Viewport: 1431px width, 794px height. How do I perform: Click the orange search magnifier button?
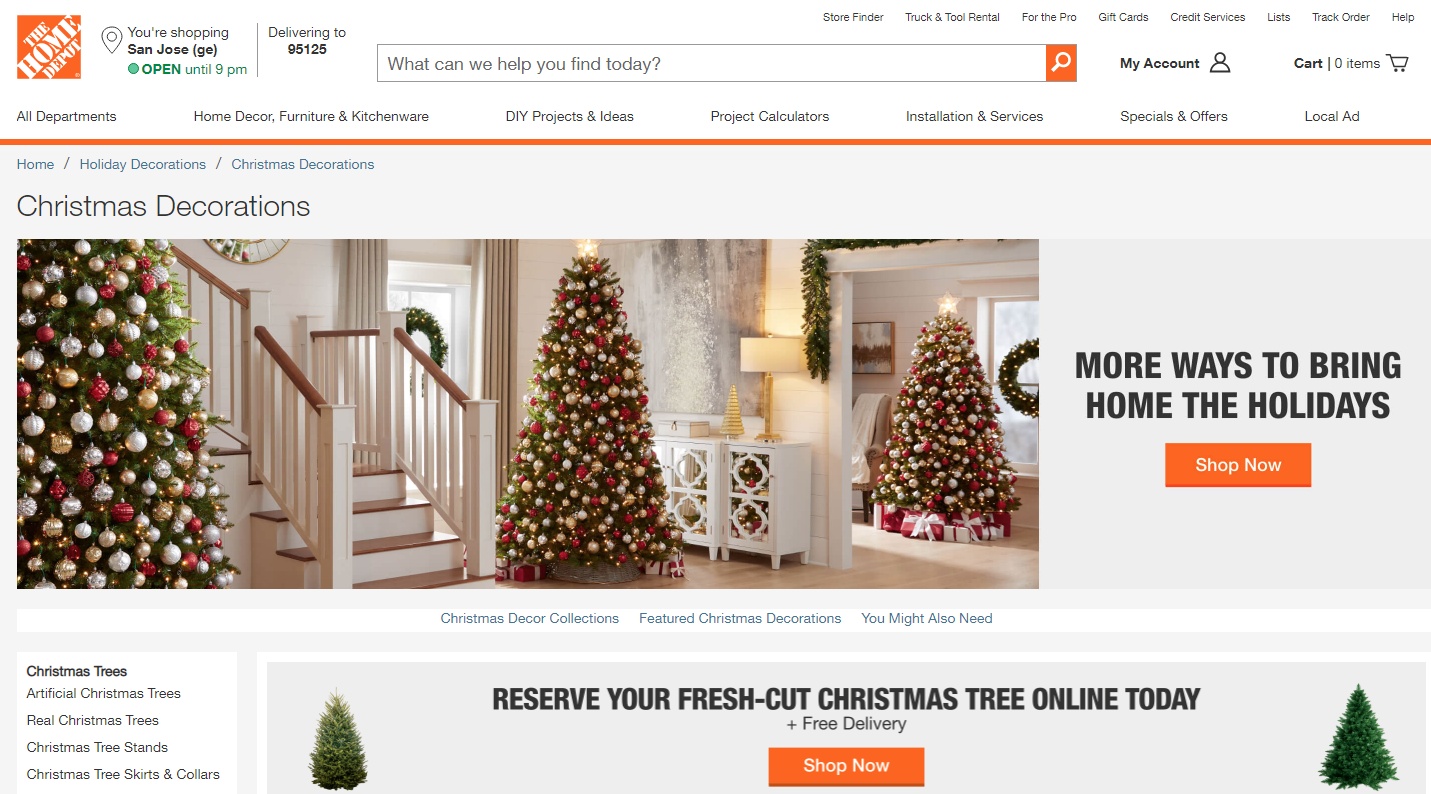(x=1061, y=63)
